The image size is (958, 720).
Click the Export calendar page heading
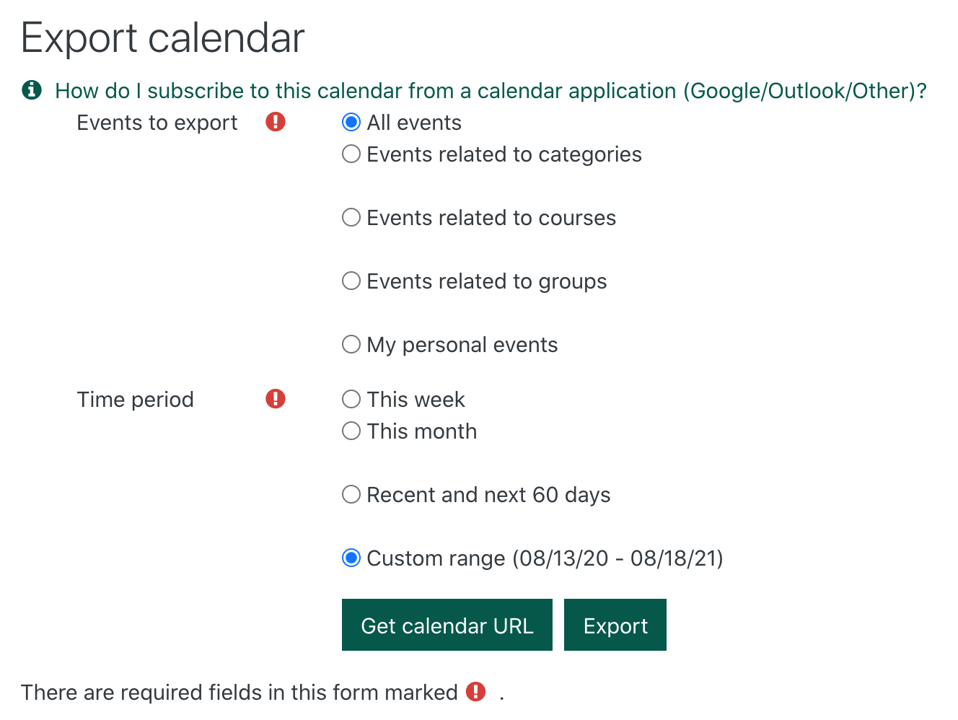(x=162, y=38)
